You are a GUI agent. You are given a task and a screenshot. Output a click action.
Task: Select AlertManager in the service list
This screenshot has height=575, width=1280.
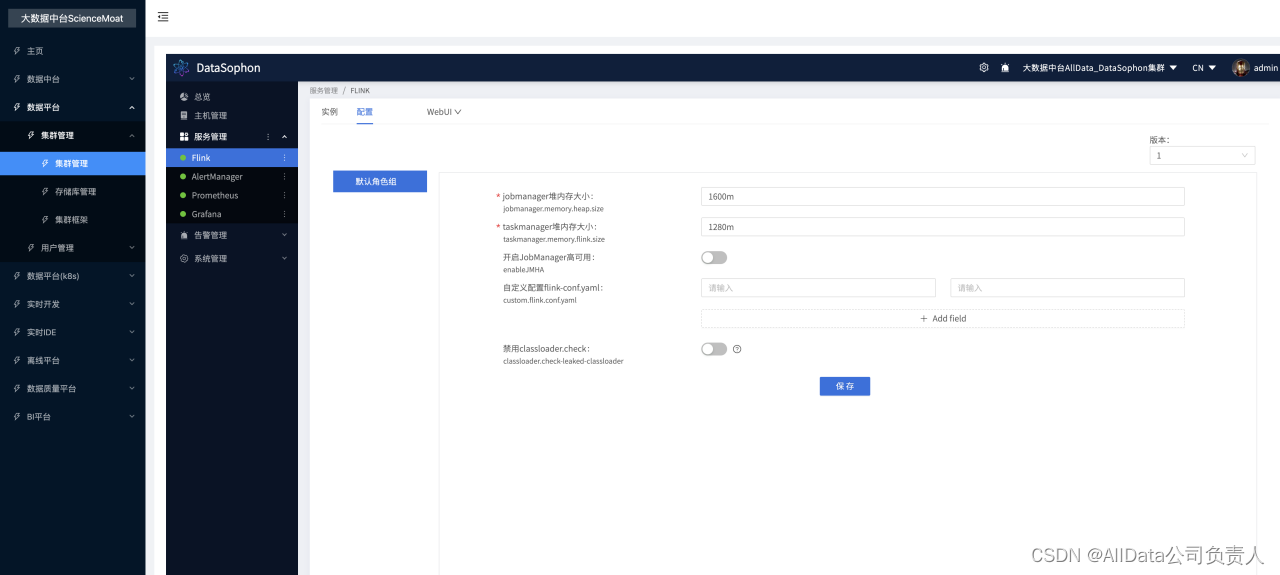click(232, 177)
